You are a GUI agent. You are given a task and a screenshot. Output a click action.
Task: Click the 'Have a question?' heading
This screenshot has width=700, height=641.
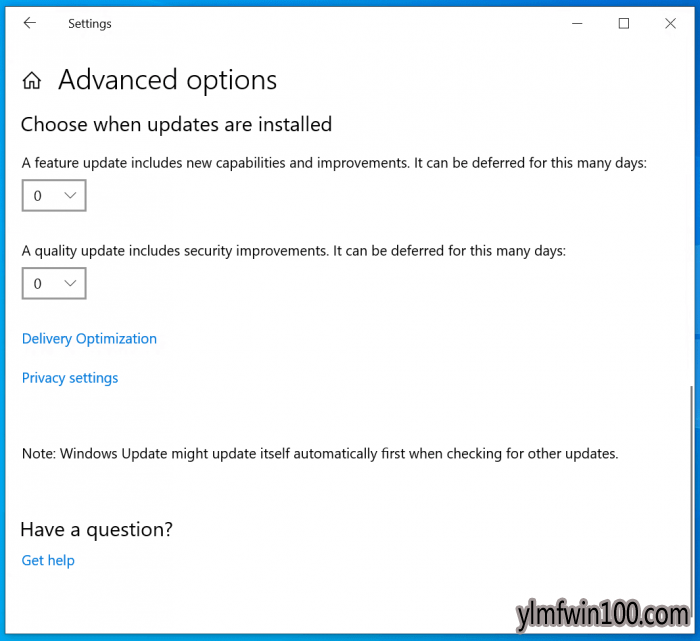point(96,530)
